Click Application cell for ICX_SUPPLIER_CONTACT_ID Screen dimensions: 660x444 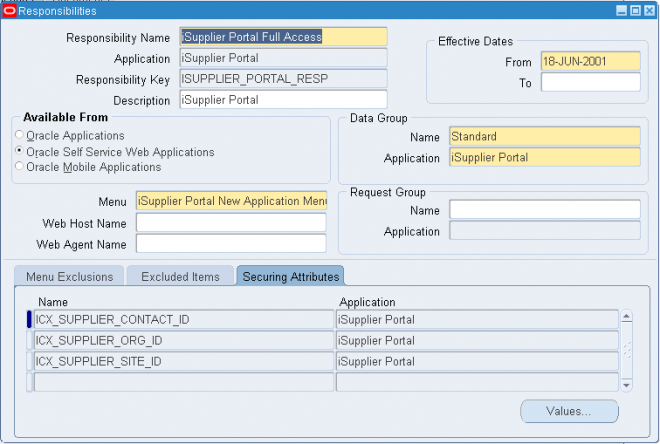(x=477, y=319)
